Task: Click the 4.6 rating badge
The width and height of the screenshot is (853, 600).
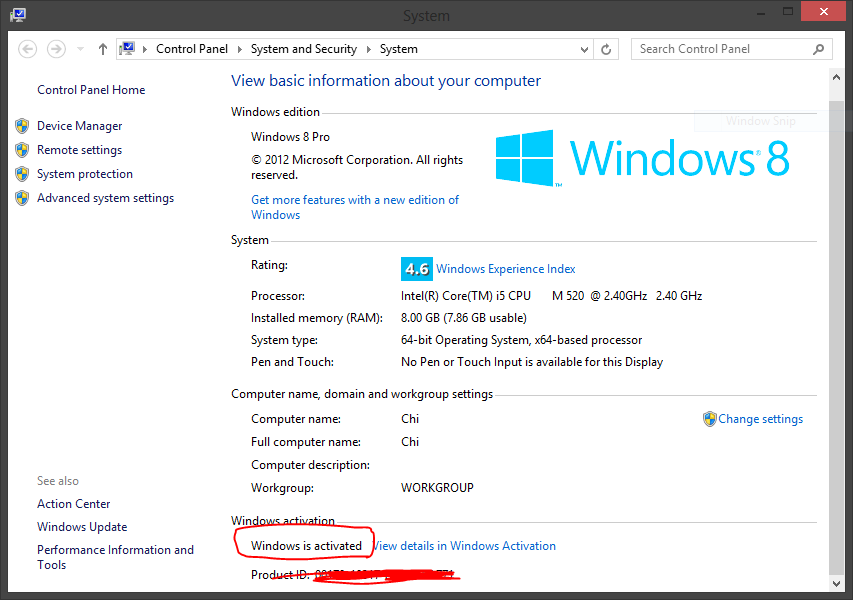Action: (x=417, y=269)
